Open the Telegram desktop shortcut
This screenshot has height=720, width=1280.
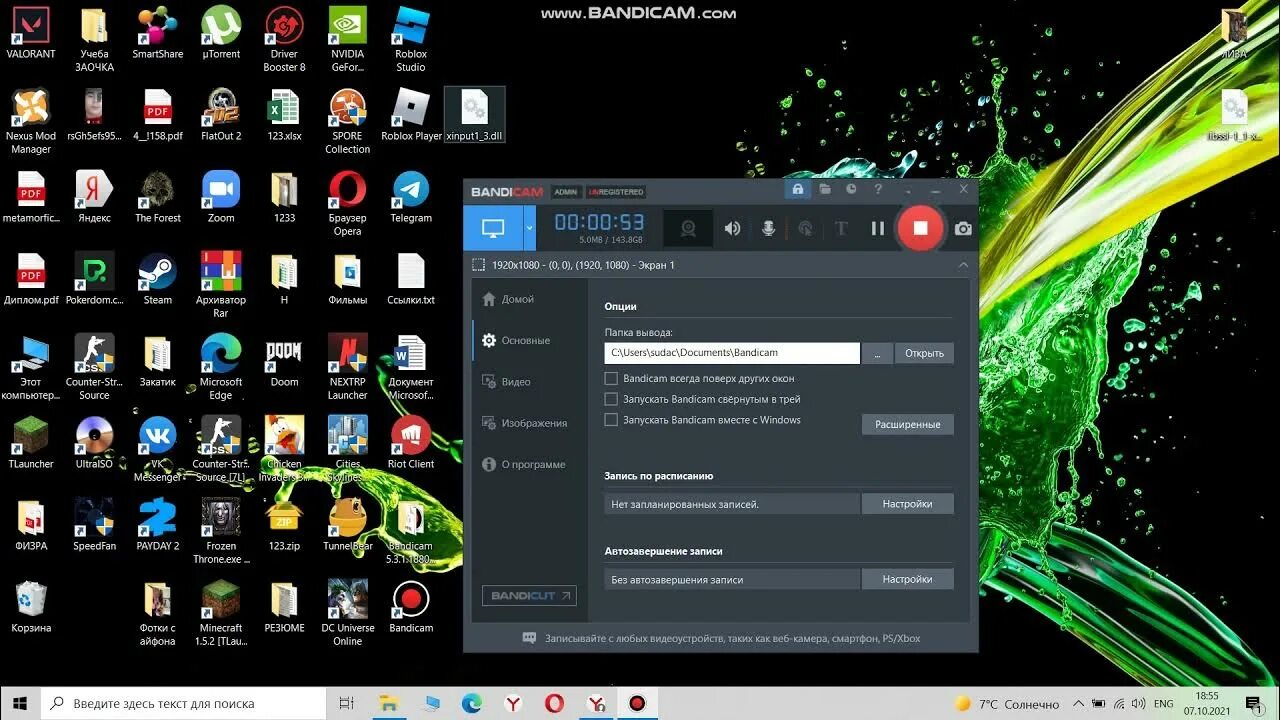tap(411, 197)
